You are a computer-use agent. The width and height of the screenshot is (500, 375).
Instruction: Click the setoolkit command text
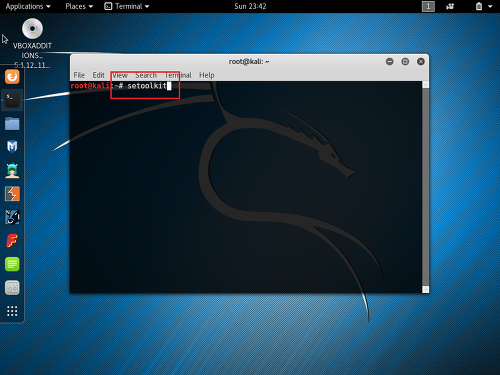pos(147,86)
